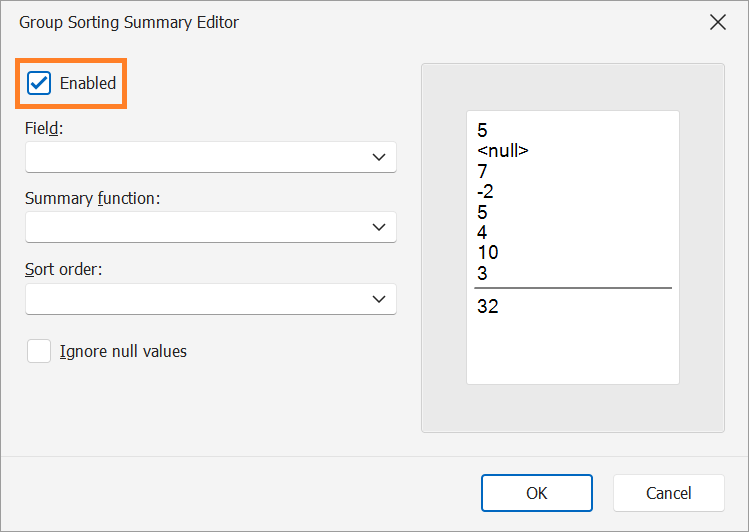Uncheck the Enabled checkbox
Screen dimensions: 749x532
tap(39, 83)
